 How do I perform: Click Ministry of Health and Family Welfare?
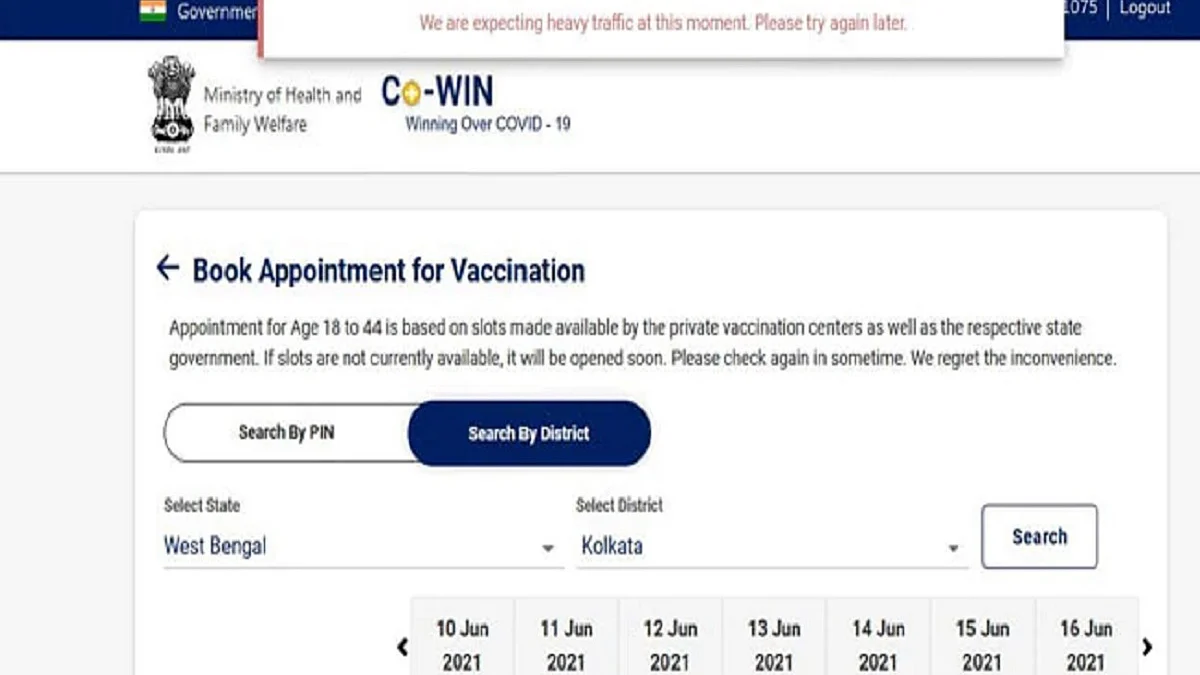point(282,110)
